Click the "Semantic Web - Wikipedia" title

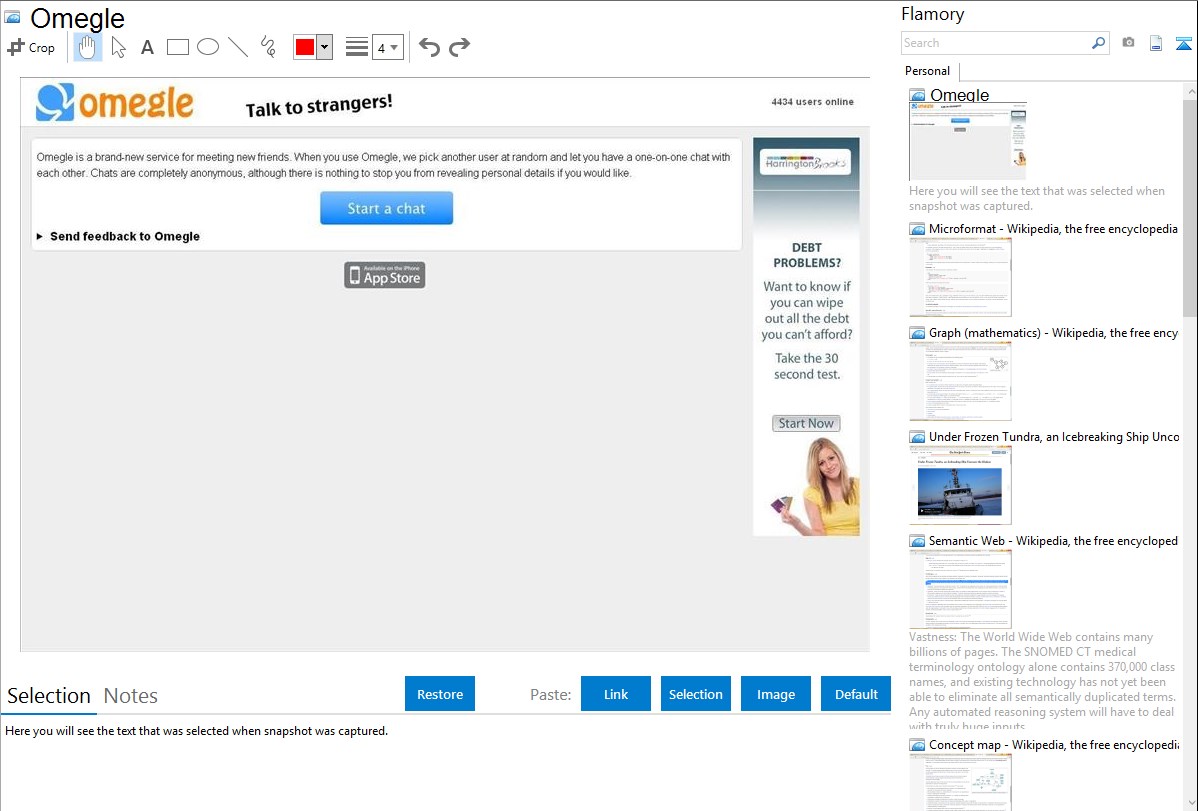point(1053,540)
